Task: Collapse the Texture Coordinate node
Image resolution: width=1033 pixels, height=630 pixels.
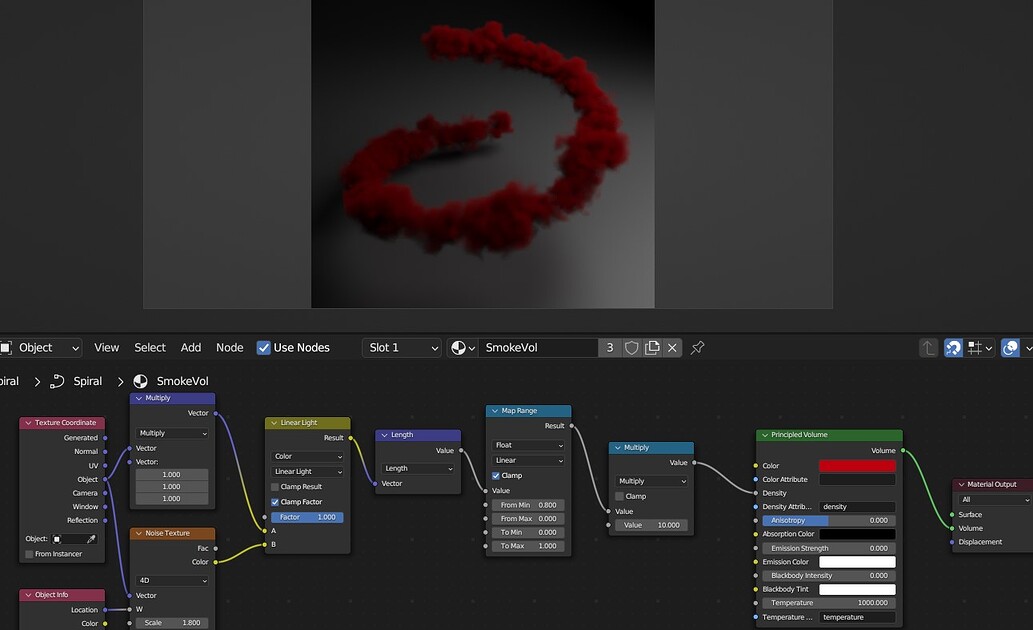Action: [28, 423]
